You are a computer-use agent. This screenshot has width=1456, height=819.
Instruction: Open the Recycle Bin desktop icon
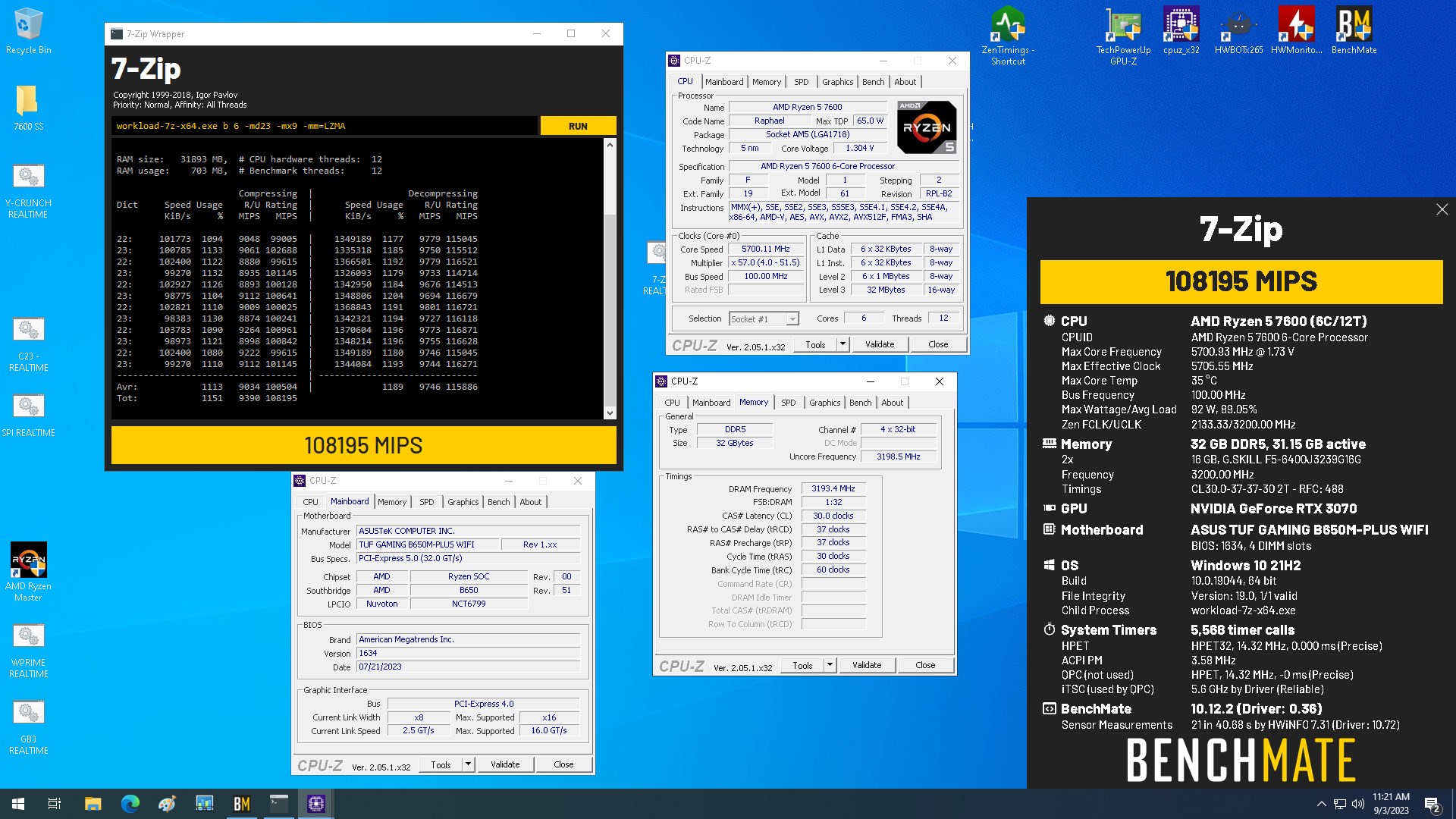coord(28,32)
